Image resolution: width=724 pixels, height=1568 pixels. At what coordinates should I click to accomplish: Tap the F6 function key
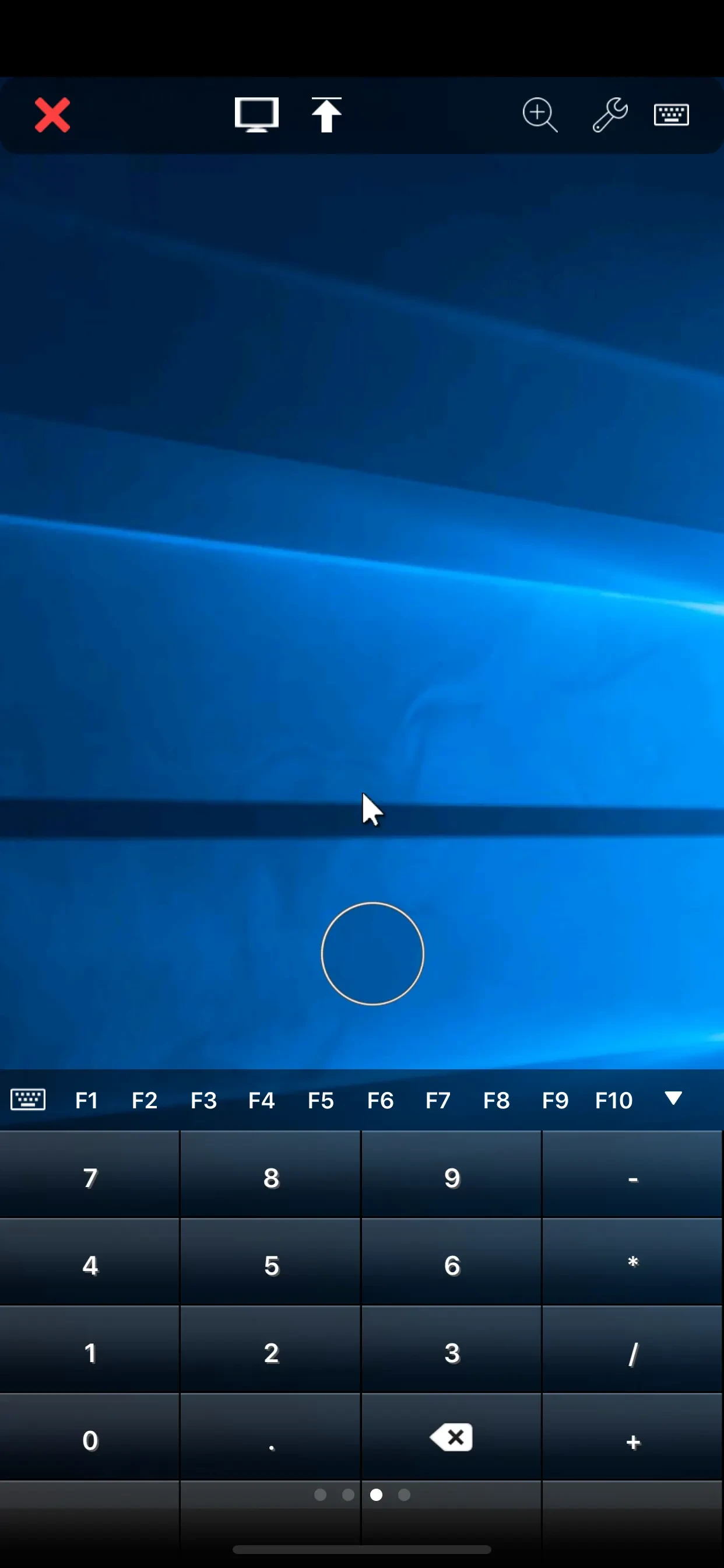click(x=380, y=1100)
